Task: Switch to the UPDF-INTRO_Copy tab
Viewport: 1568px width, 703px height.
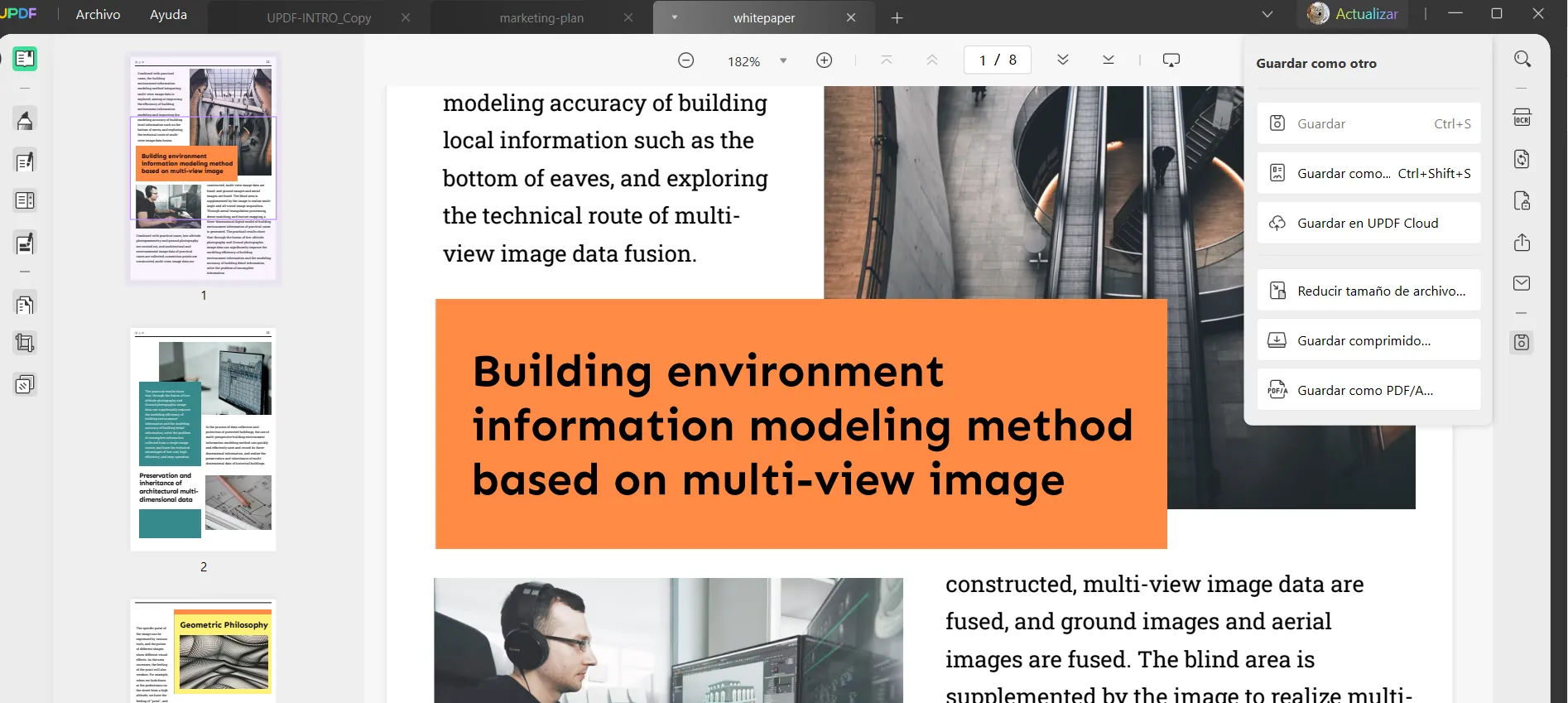Action: [319, 17]
